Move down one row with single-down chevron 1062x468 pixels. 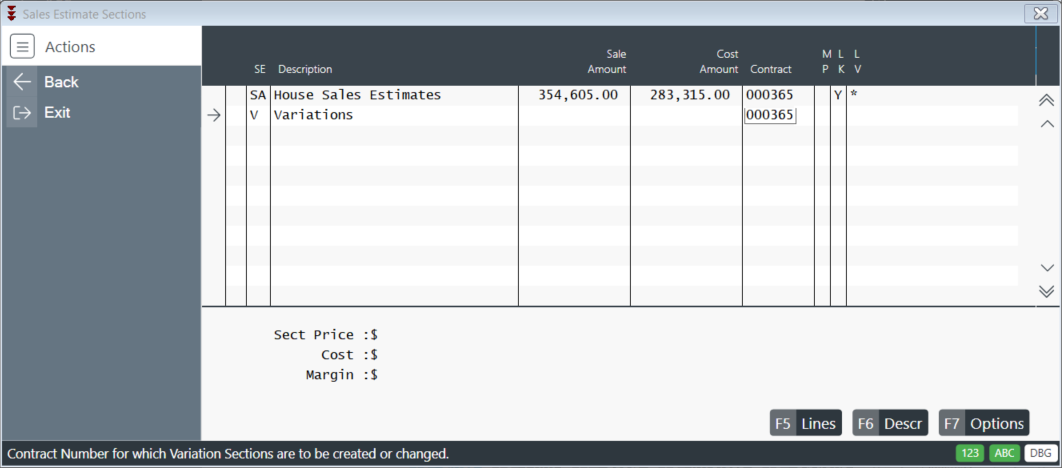(1046, 268)
